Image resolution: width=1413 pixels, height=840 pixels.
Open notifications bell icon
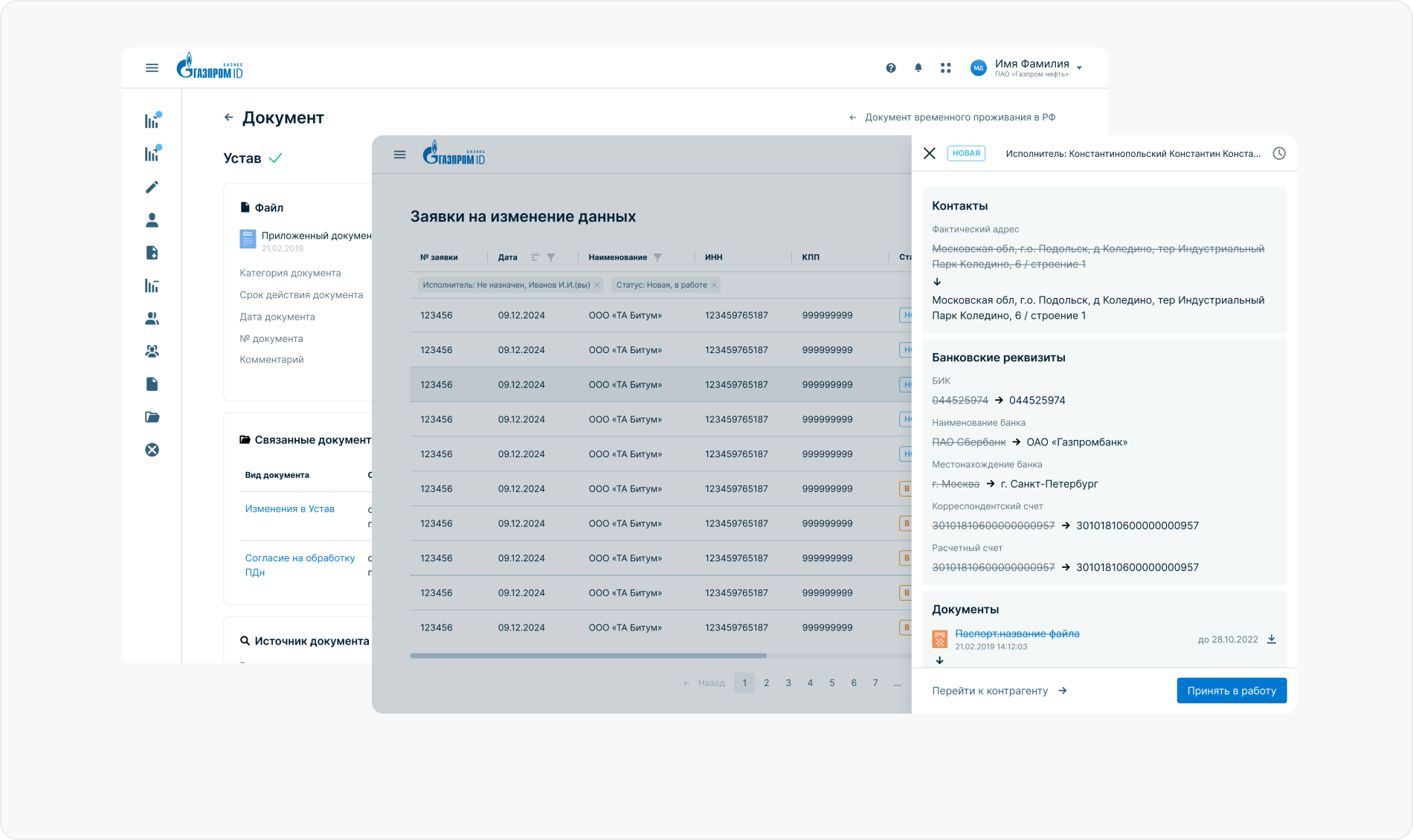pos(918,68)
